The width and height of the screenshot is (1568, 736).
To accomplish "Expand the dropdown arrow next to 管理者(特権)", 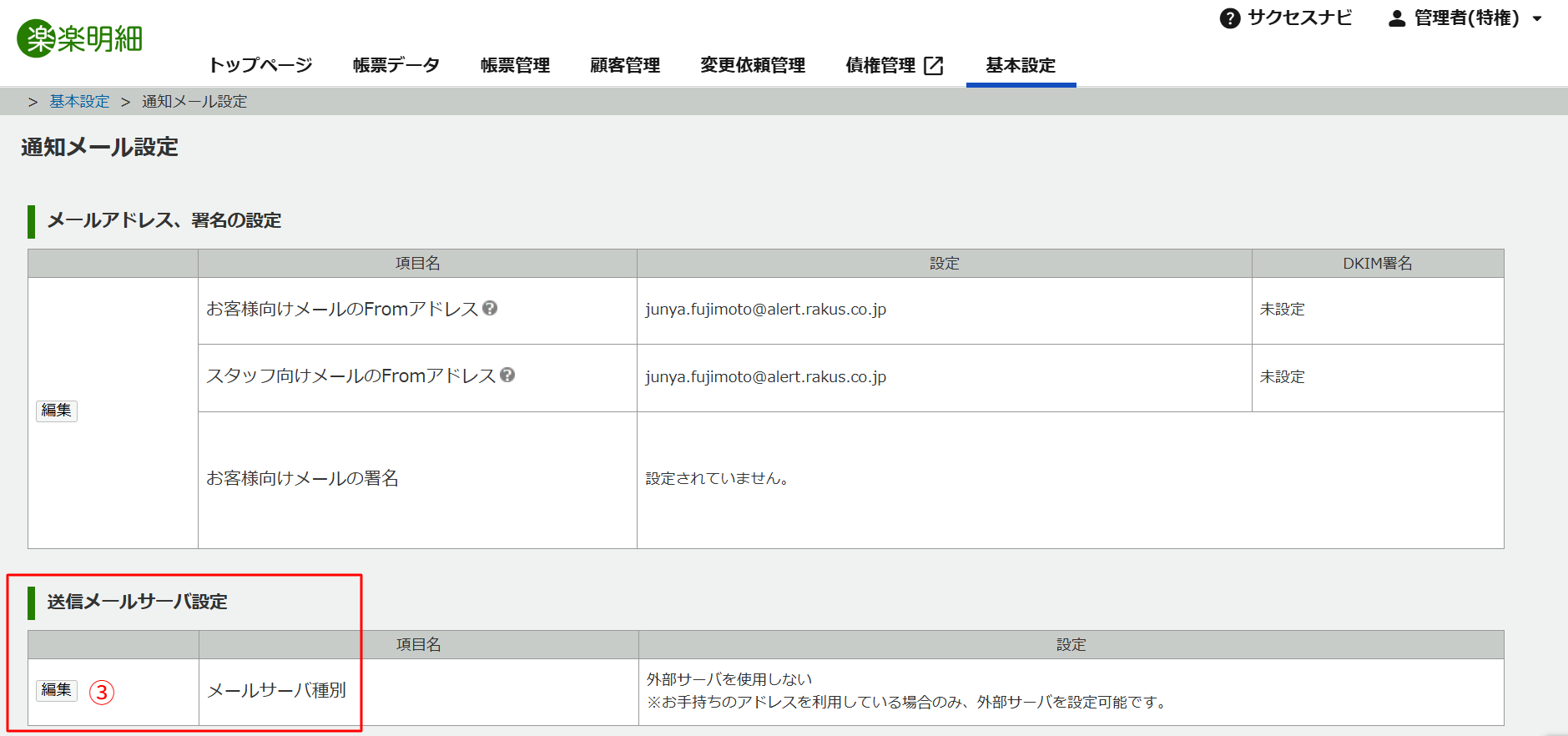I will pyautogui.click(x=1537, y=18).
